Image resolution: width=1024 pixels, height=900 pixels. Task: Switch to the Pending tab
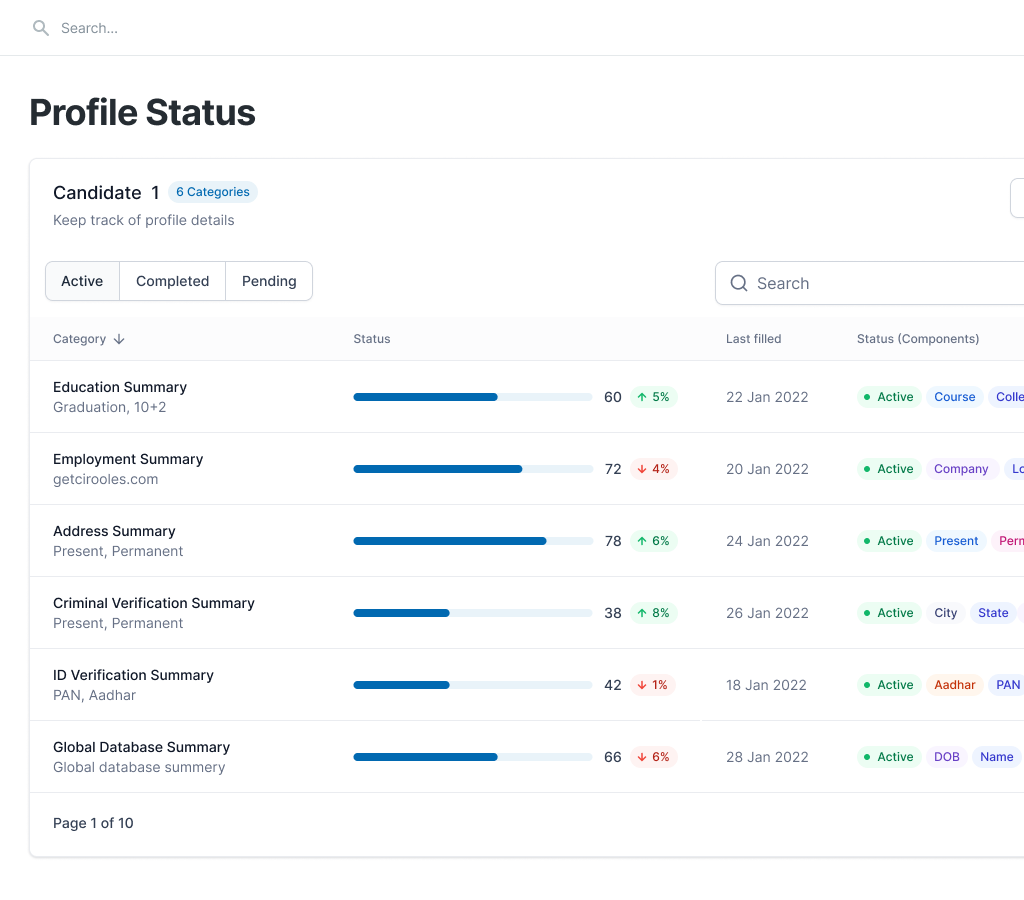pos(269,281)
